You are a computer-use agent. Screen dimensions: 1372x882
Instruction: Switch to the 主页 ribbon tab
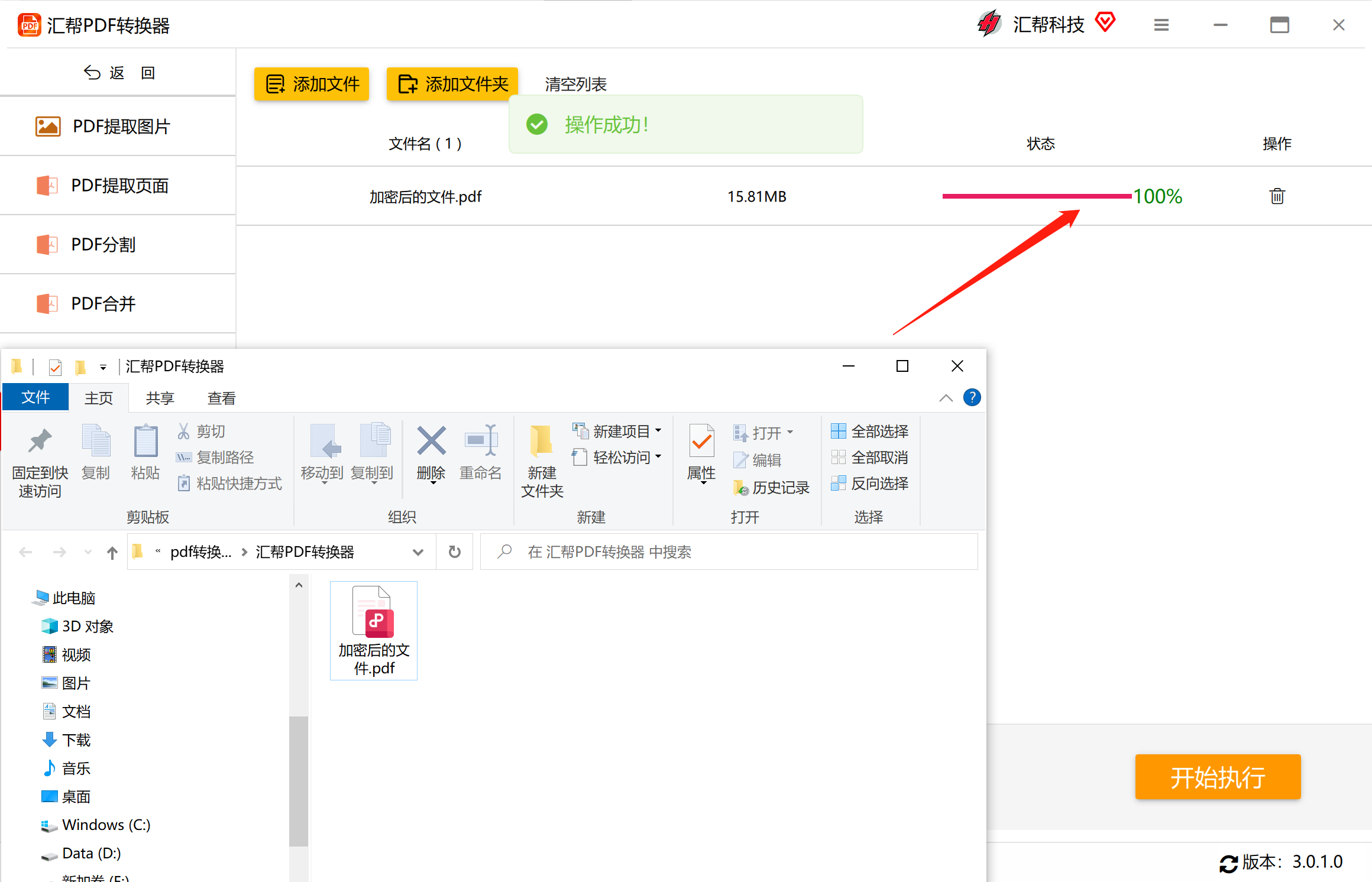point(99,398)
